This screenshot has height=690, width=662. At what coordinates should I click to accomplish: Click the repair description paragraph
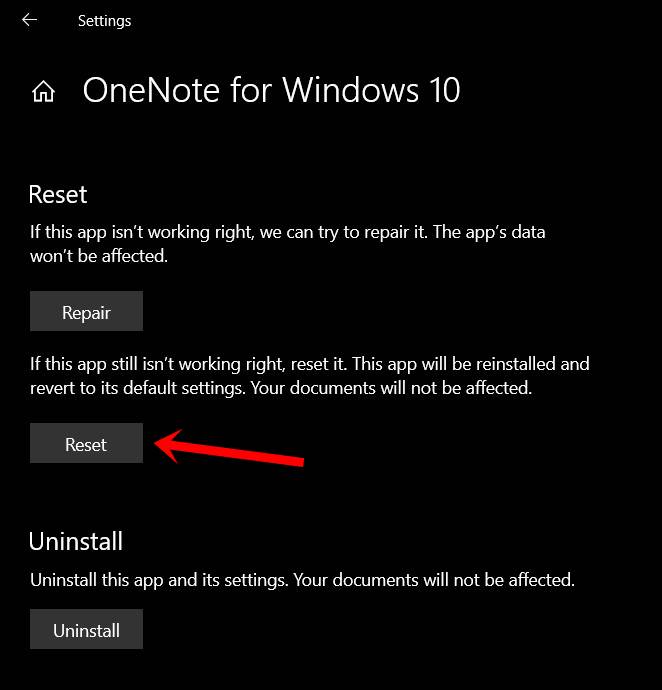[287, 244]
